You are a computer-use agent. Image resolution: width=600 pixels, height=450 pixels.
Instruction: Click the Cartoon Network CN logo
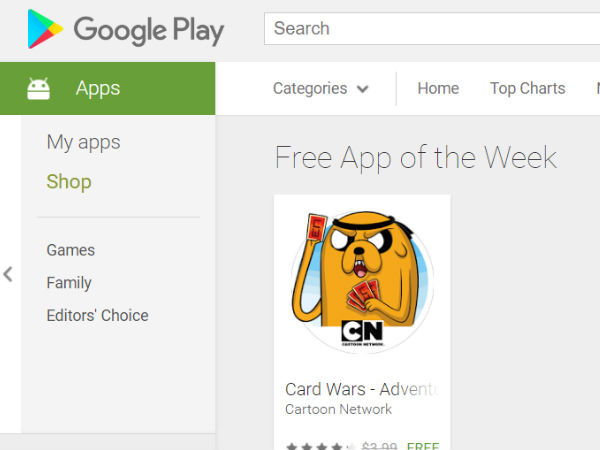[362, 332]
